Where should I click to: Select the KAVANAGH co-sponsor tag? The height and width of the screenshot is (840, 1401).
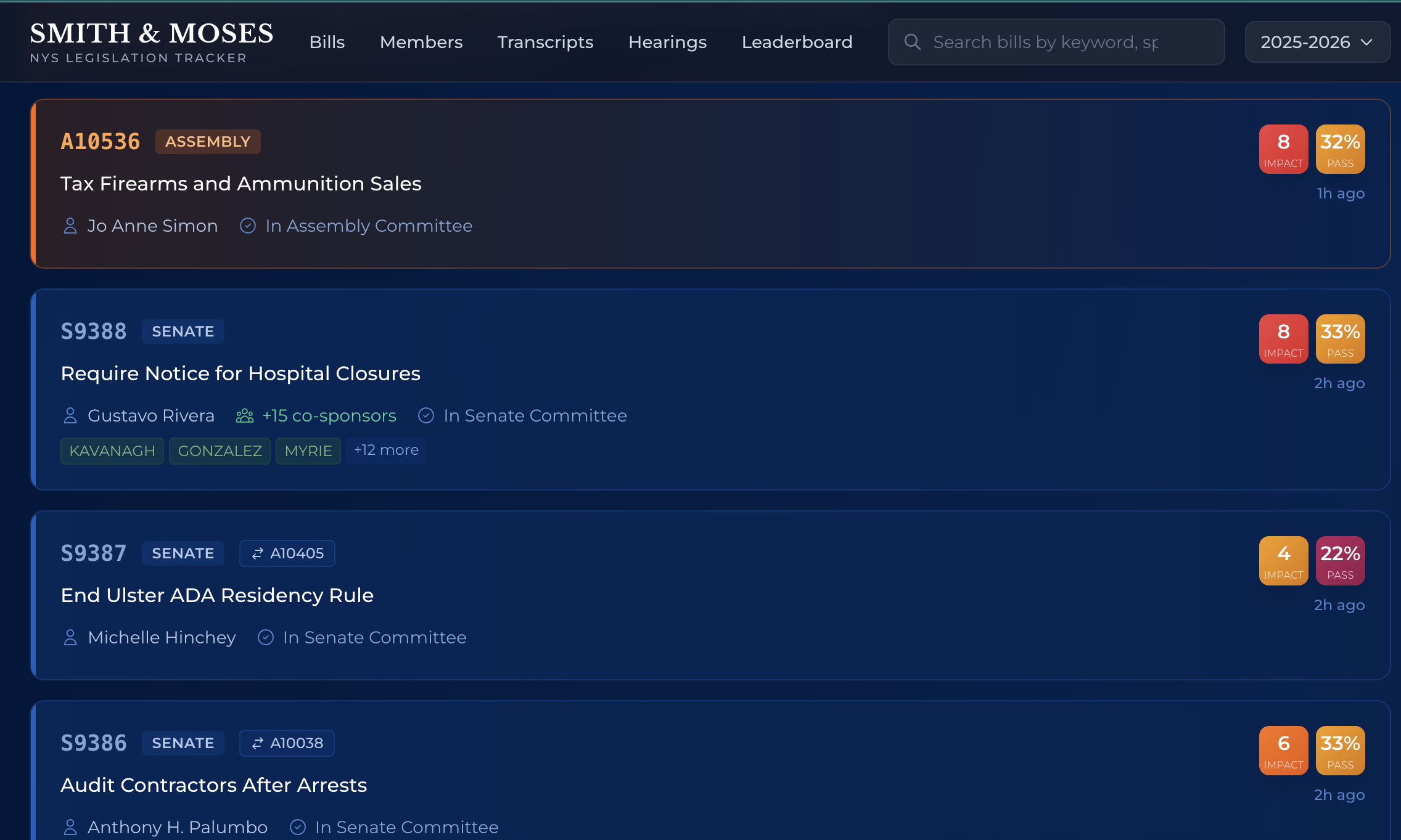tap(112, 451)
